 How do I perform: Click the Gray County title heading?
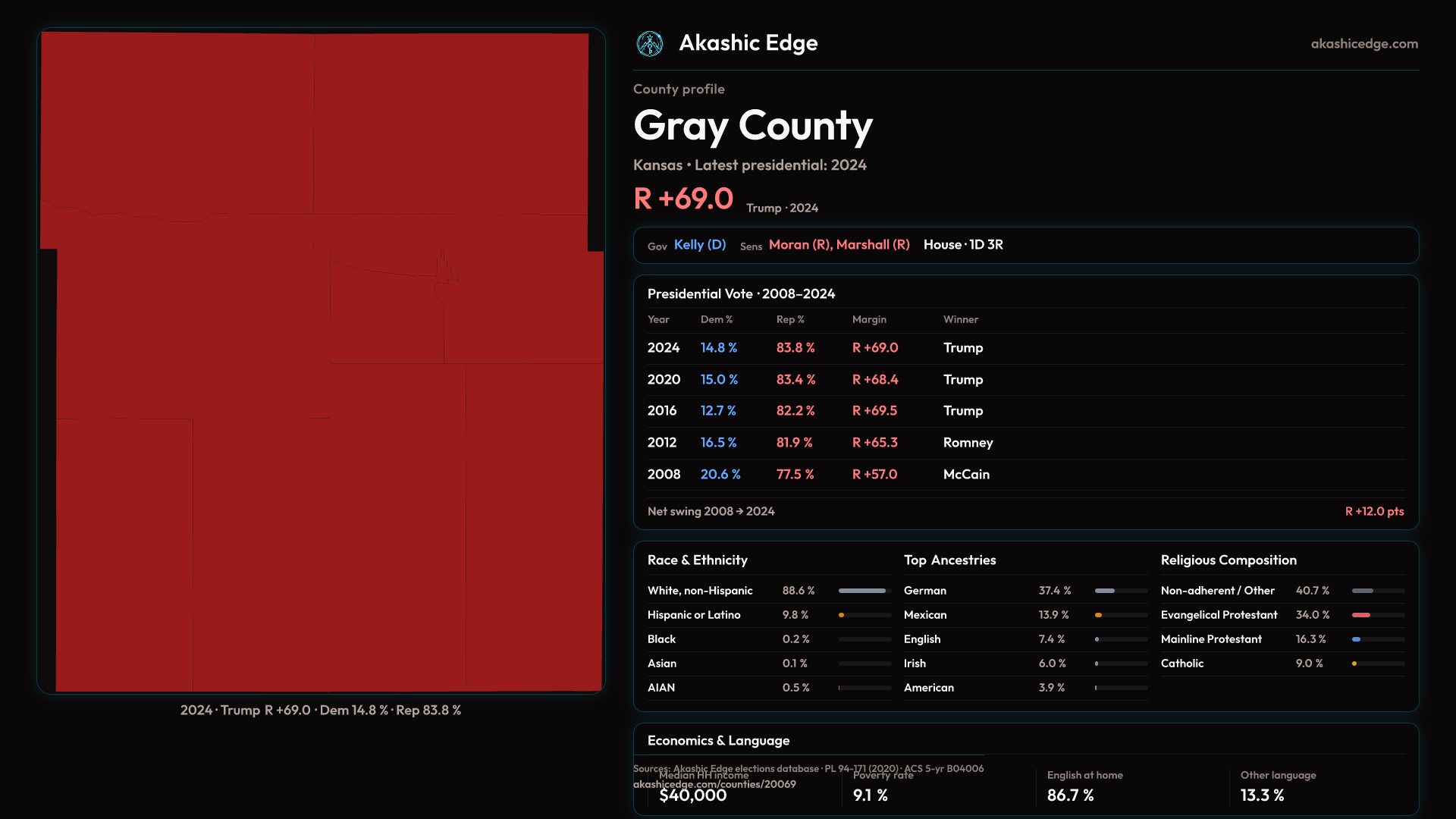click(x=752, y=126)
